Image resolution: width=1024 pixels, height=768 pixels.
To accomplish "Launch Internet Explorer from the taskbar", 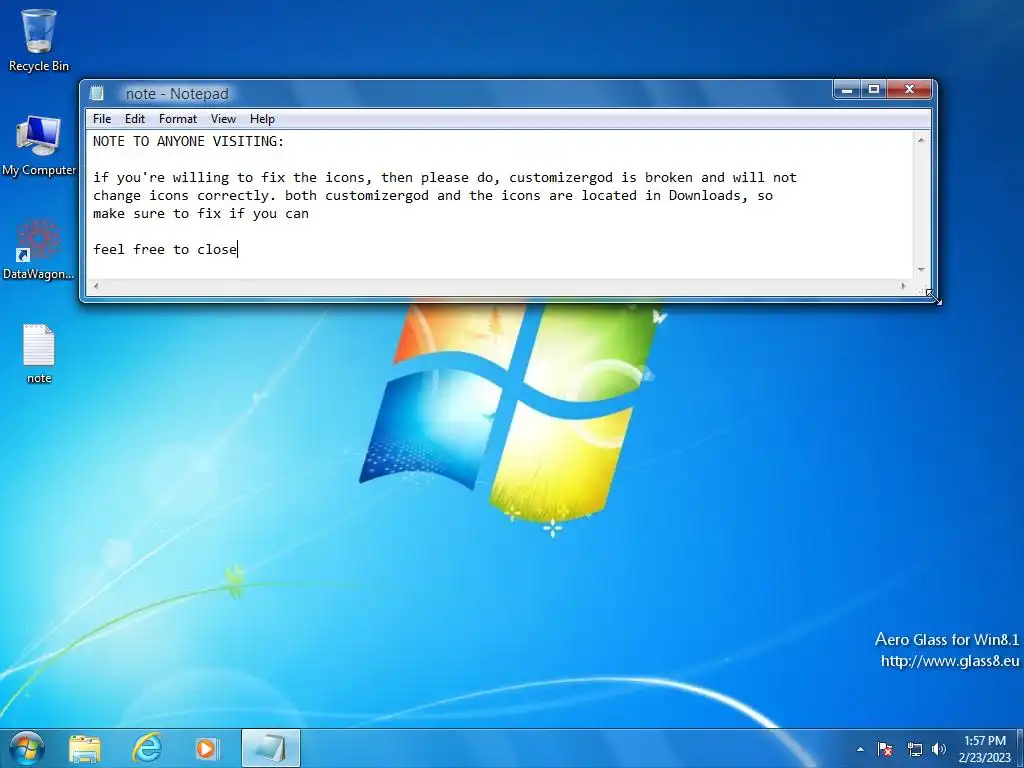I will click(147, 748).
